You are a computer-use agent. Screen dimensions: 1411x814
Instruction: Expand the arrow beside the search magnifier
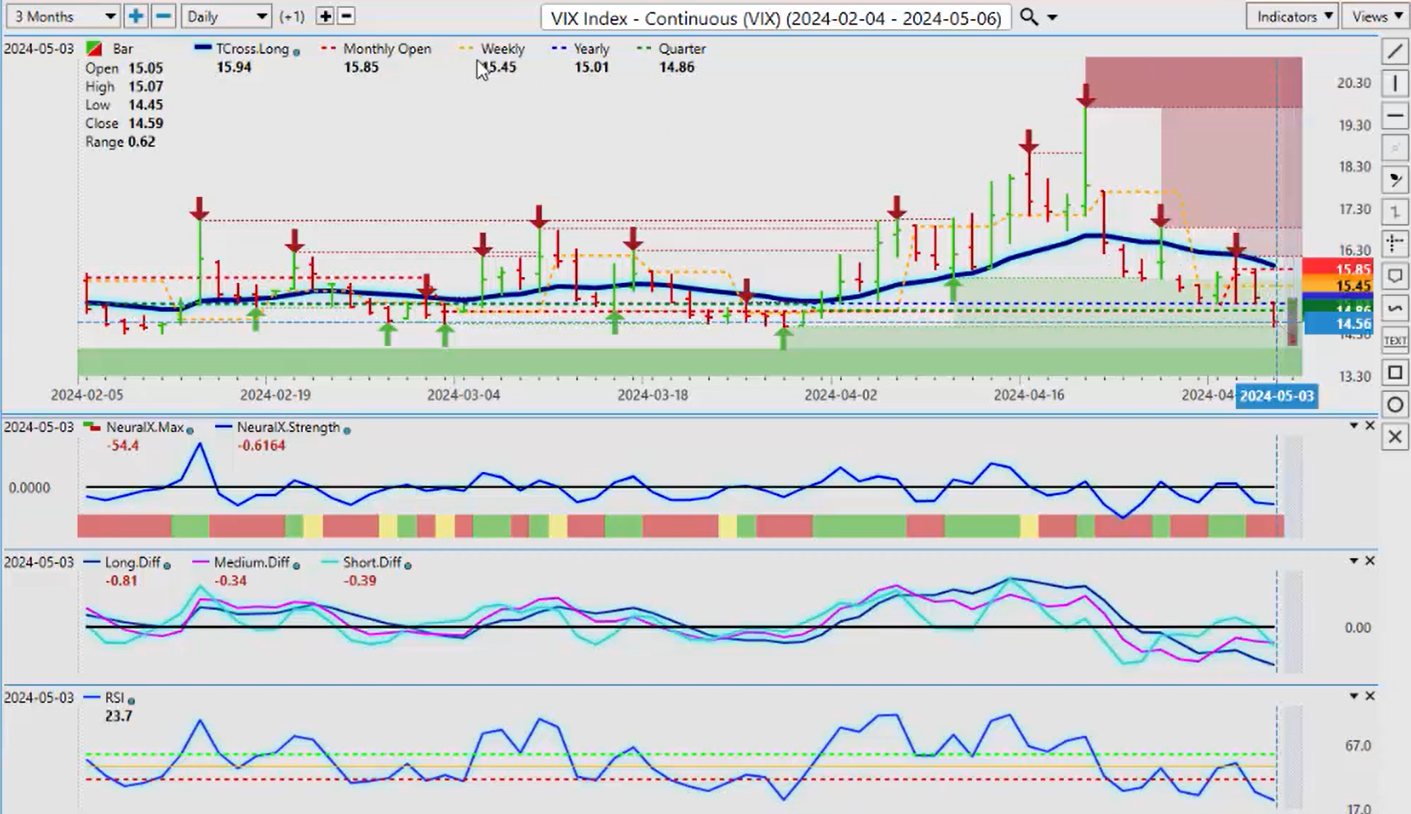tap(1051, 18)
